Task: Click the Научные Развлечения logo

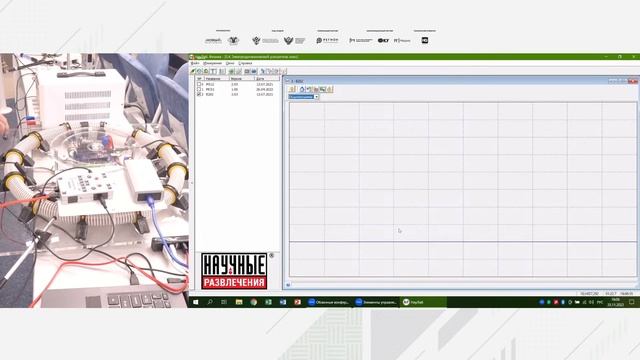Action: click(234, 271)
